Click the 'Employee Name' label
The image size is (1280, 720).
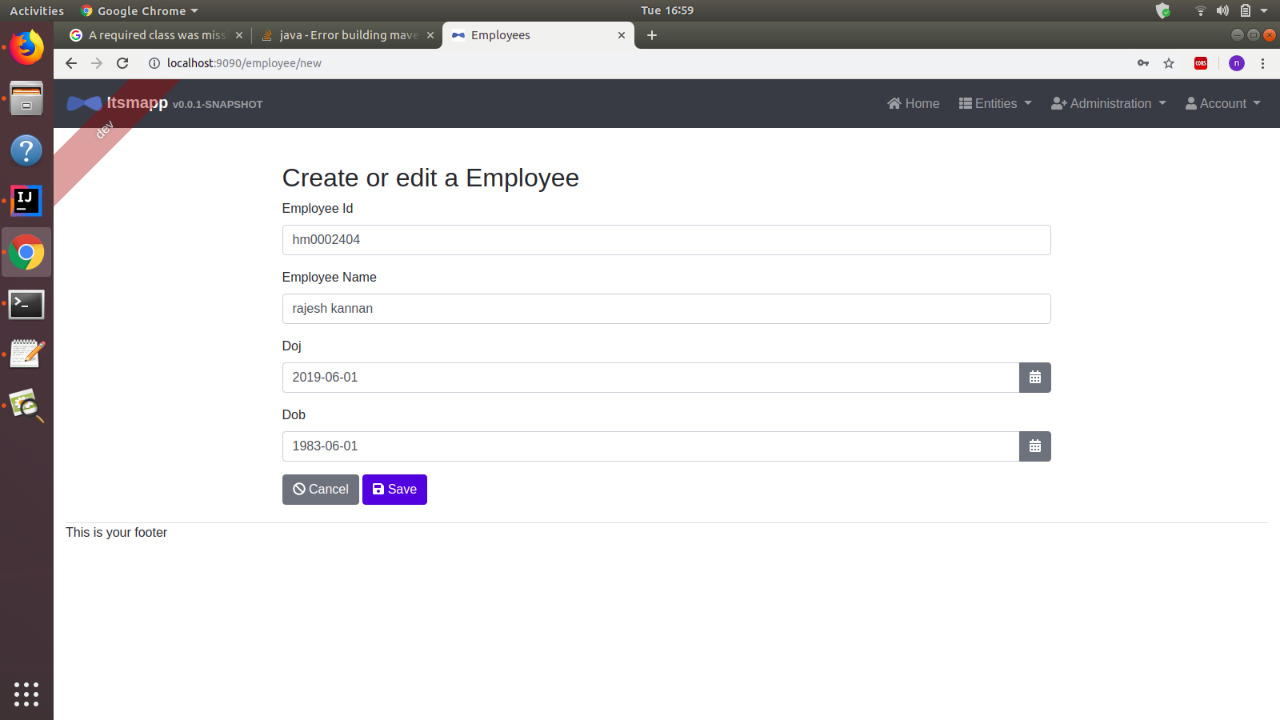point(329,277)
